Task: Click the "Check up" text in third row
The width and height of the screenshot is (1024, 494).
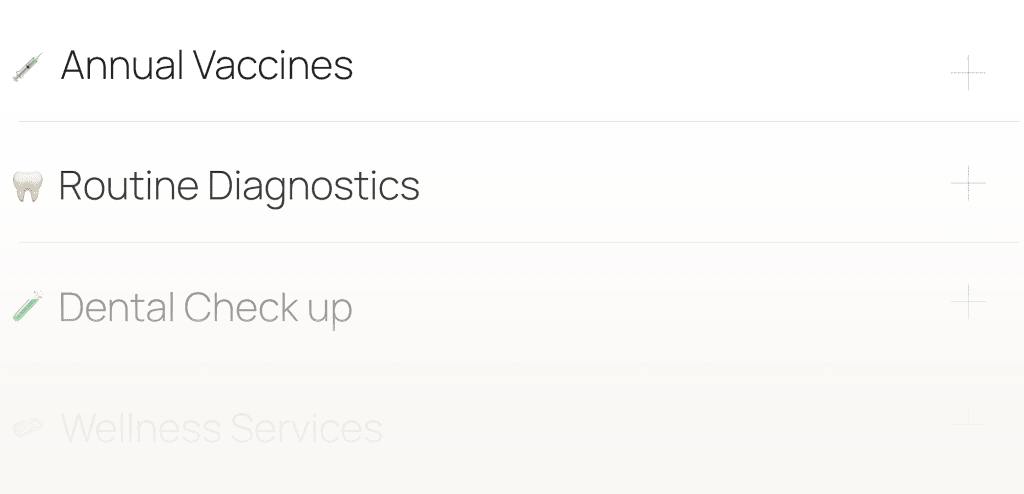Action: 268,307
